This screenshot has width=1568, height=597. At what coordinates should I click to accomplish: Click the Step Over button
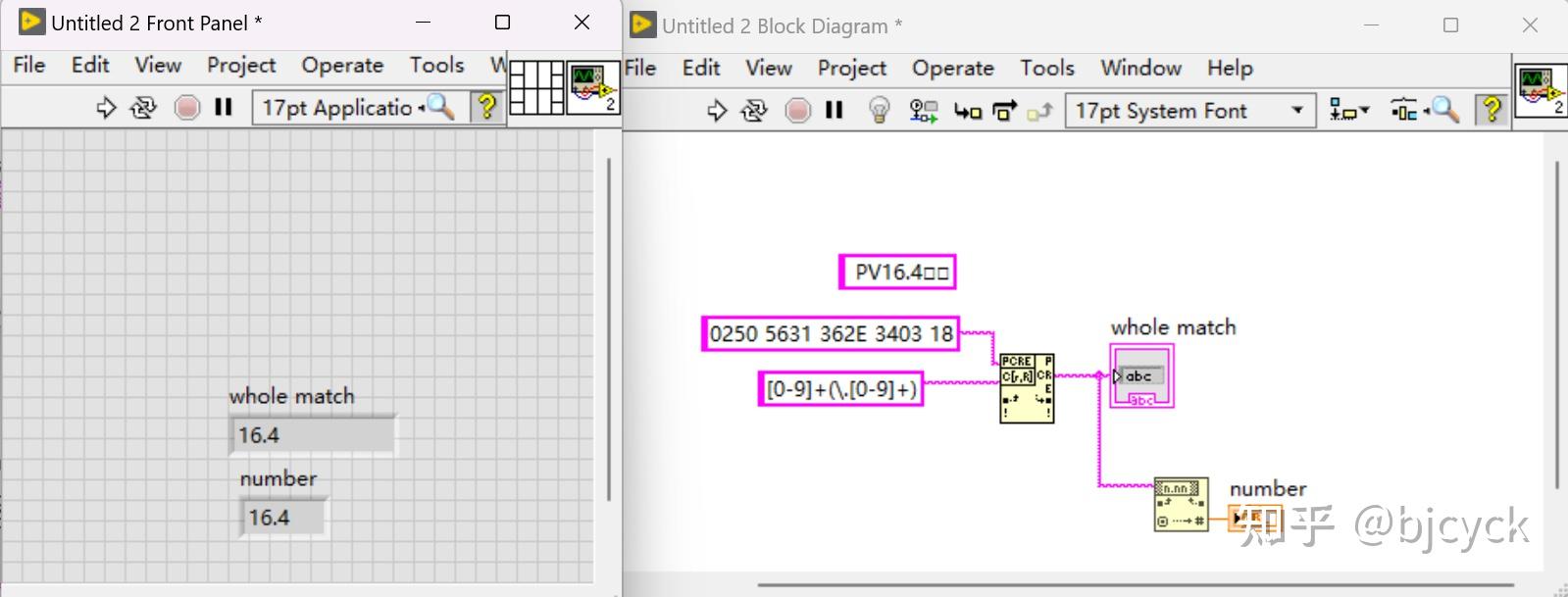click(x=1004, y=111)
